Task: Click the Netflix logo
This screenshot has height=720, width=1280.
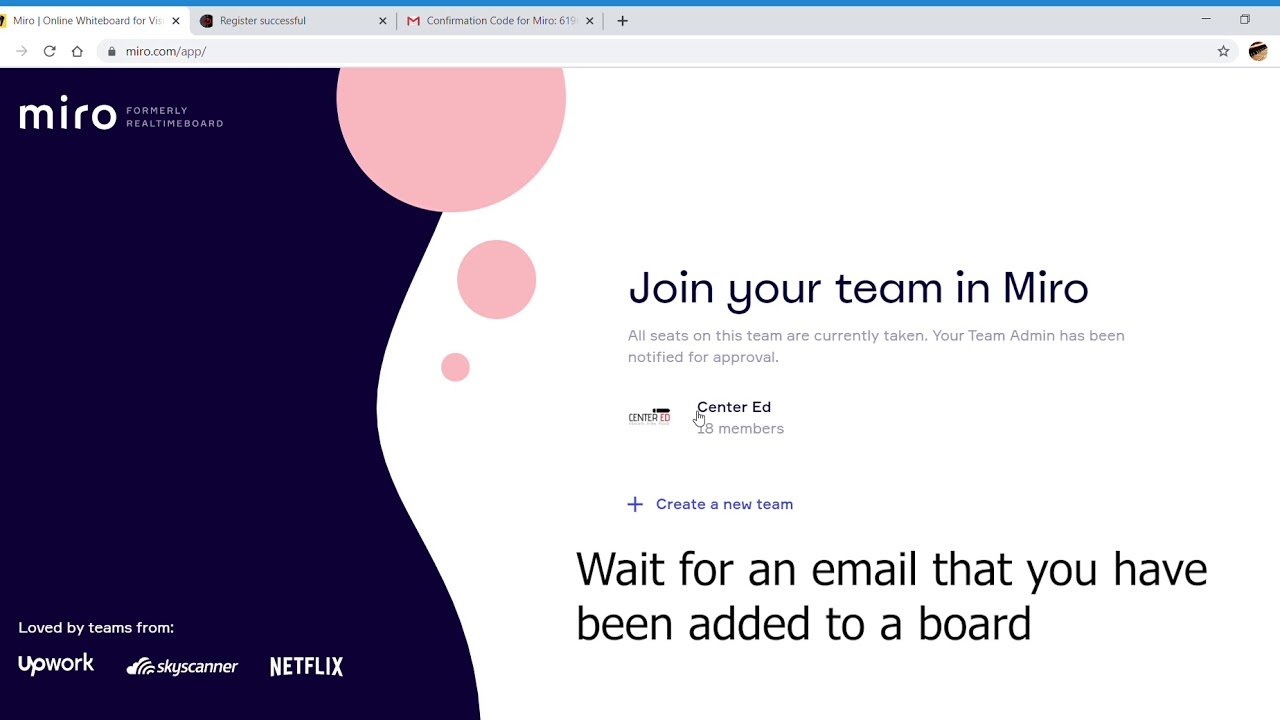Action: (x=307, y=666)
